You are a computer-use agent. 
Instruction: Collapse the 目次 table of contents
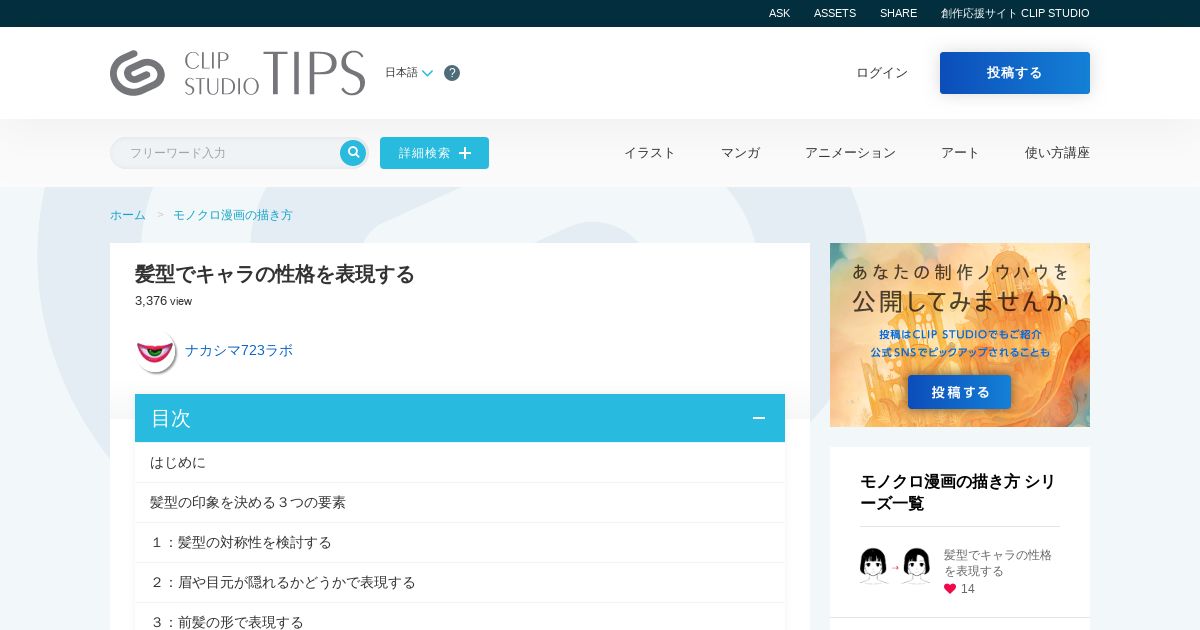point(759,418)
